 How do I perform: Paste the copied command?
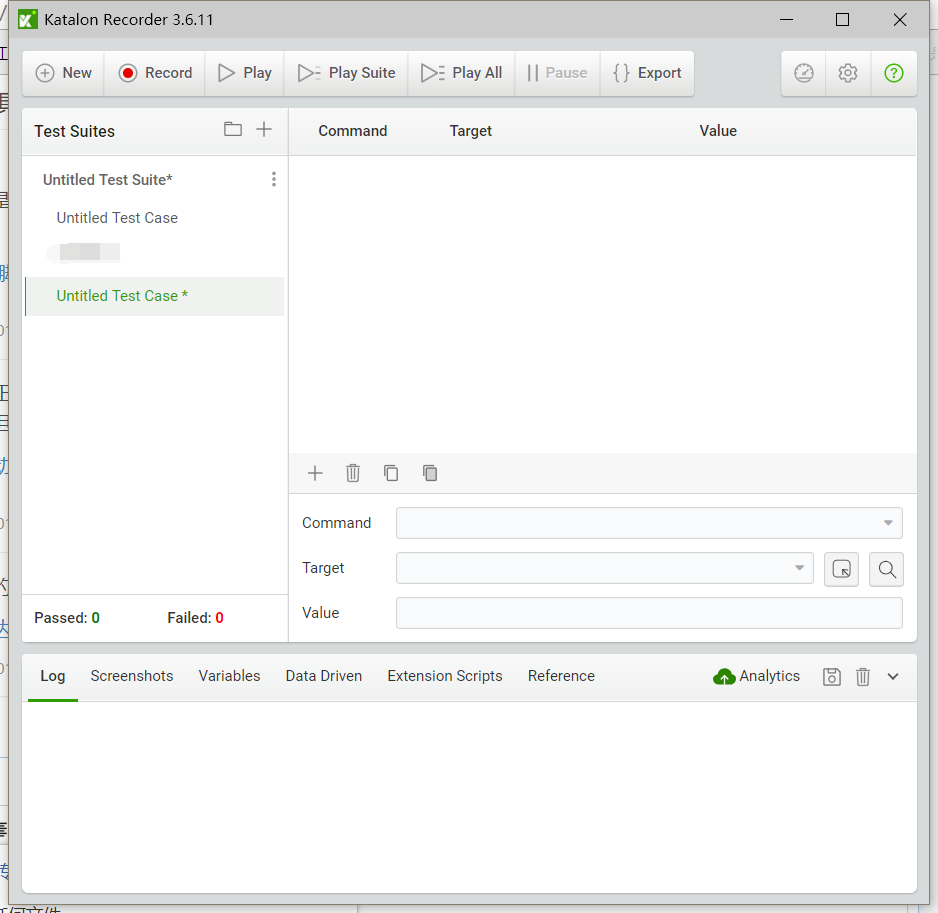pyautogui.click(x=430, y=473)
